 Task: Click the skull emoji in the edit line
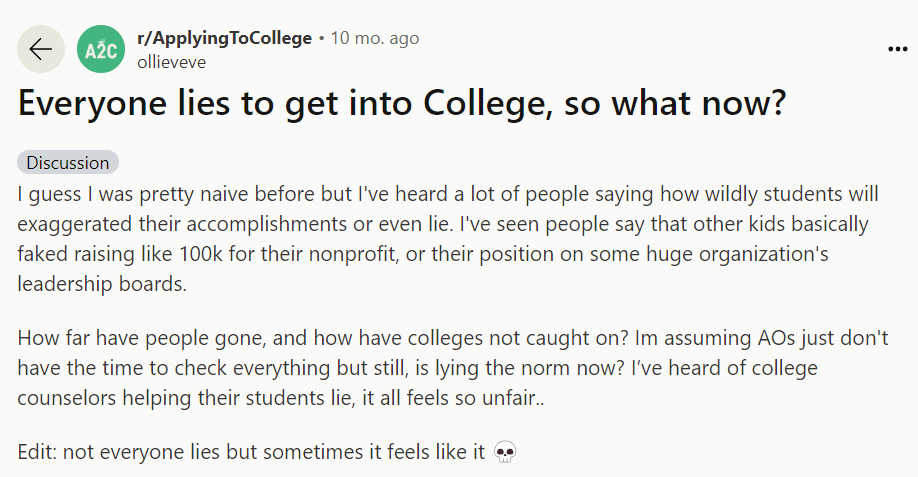[506, 452]
